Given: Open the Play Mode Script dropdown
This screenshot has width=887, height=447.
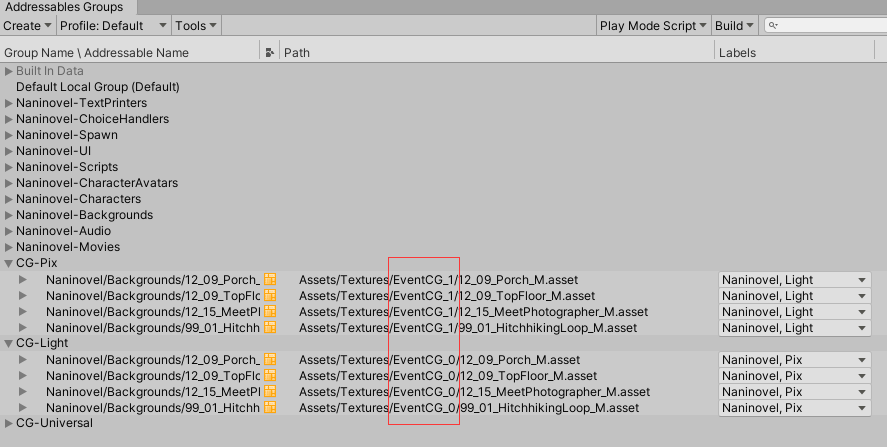Looking at the screenshot, I should pos(653,26).
